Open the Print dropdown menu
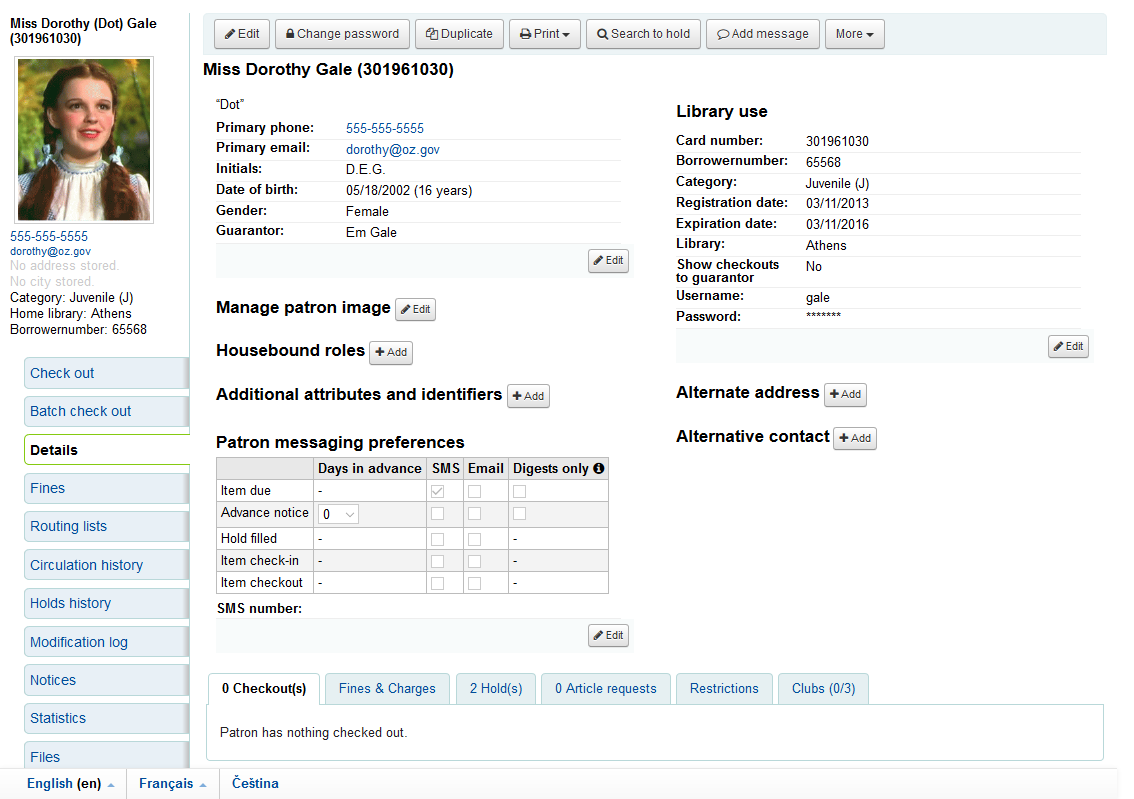The height and width of the screenshot is (799, 1134). [x=544, y=34]
